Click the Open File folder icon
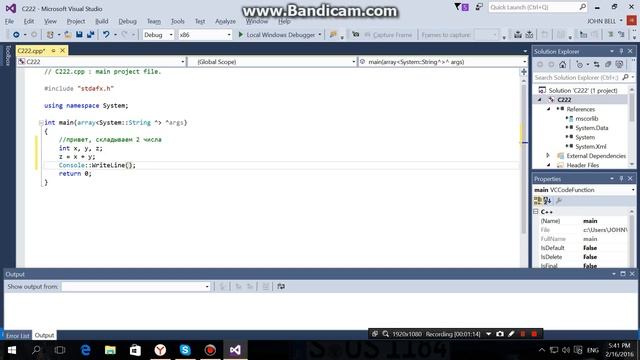 click(x=68, y=35)
